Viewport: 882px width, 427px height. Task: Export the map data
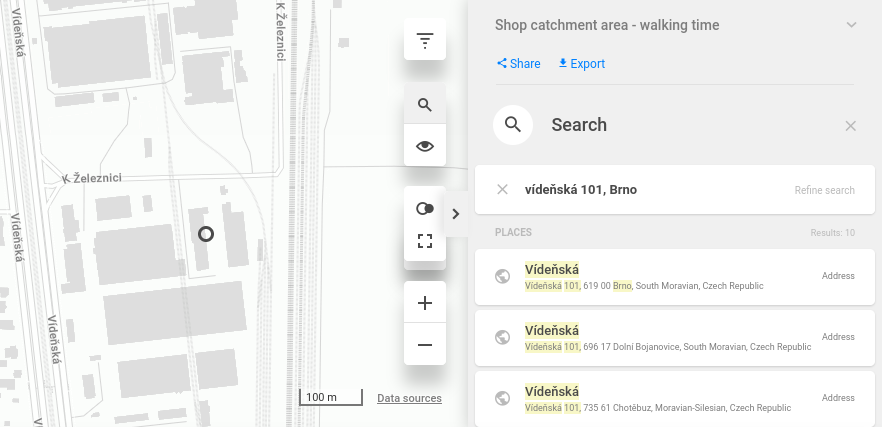tap(581, 64)
